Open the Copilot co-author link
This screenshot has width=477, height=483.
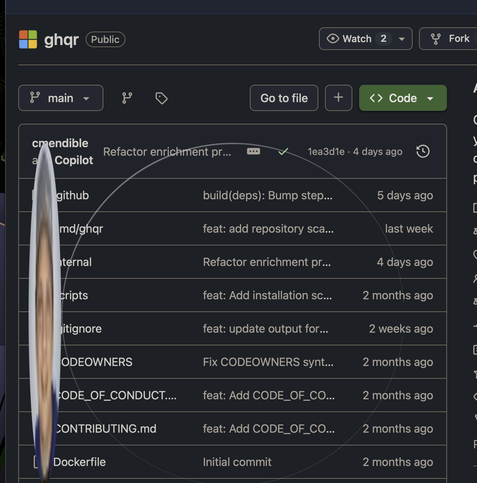click(74, 160)
